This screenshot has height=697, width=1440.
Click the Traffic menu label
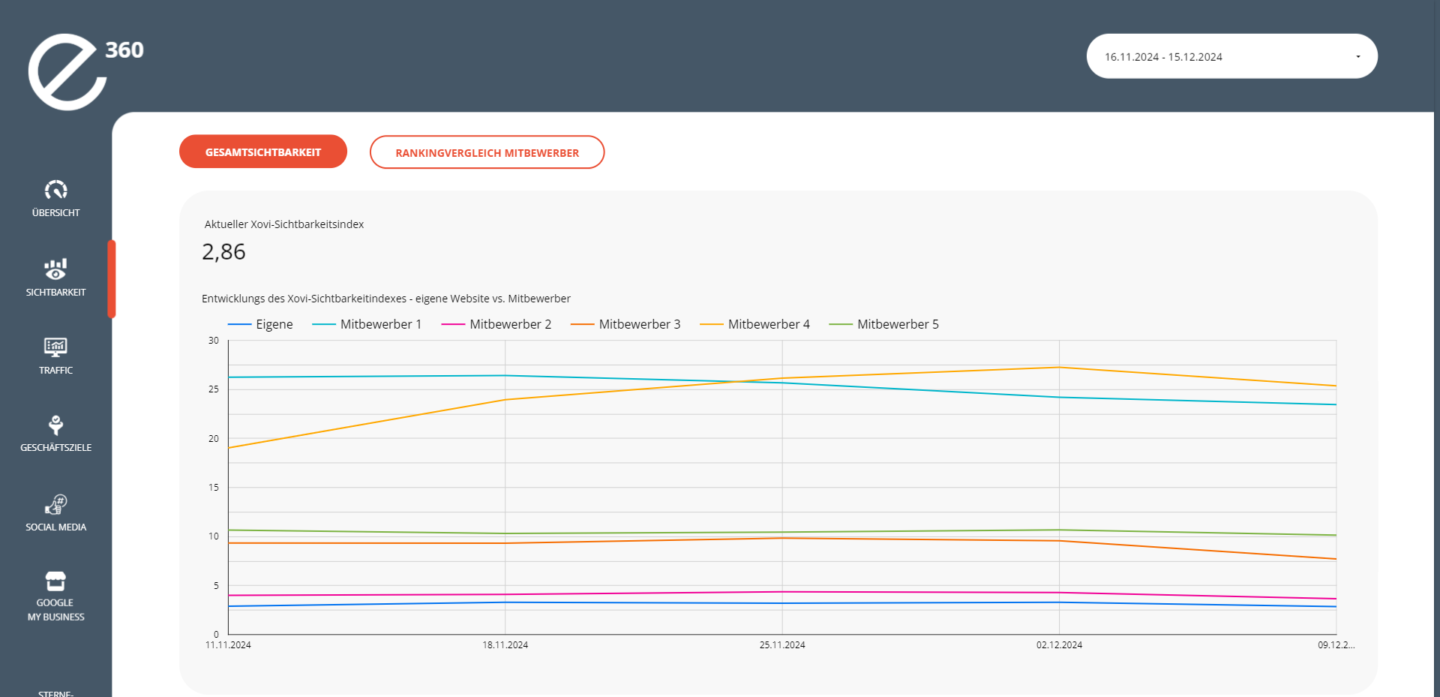tap(56, 370)
